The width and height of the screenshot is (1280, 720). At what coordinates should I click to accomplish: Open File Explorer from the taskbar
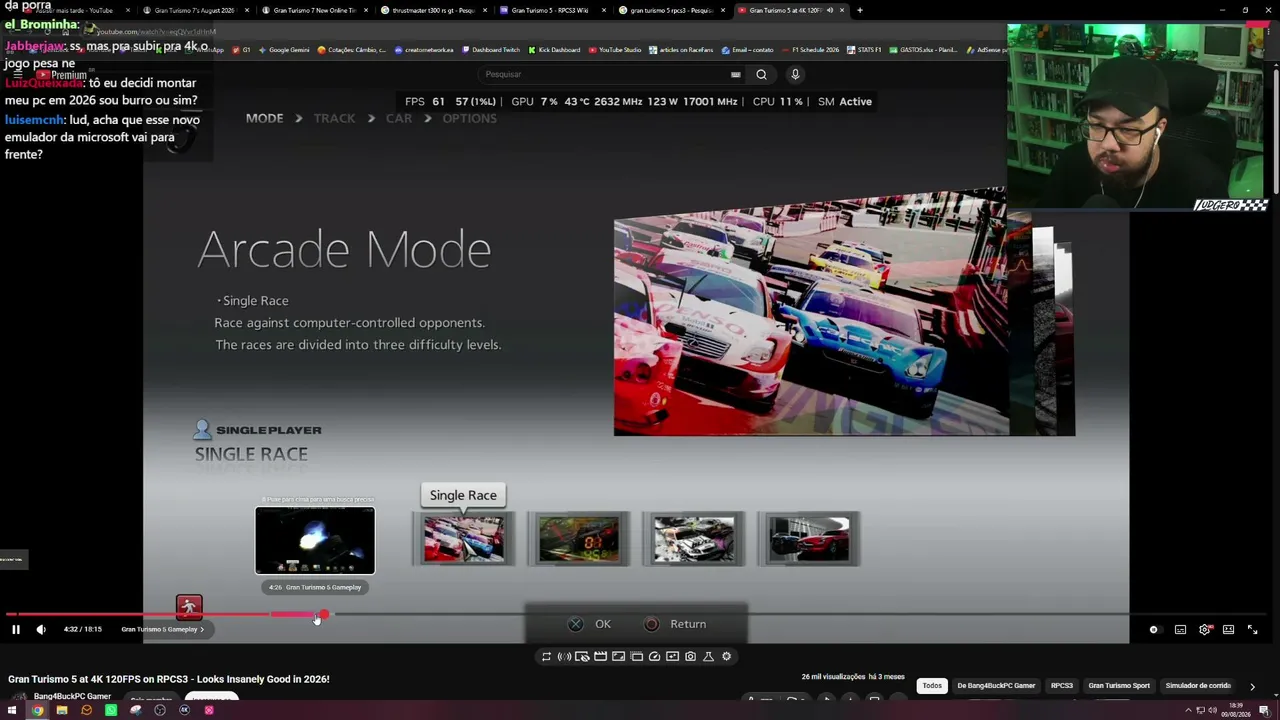pos(61,710)
